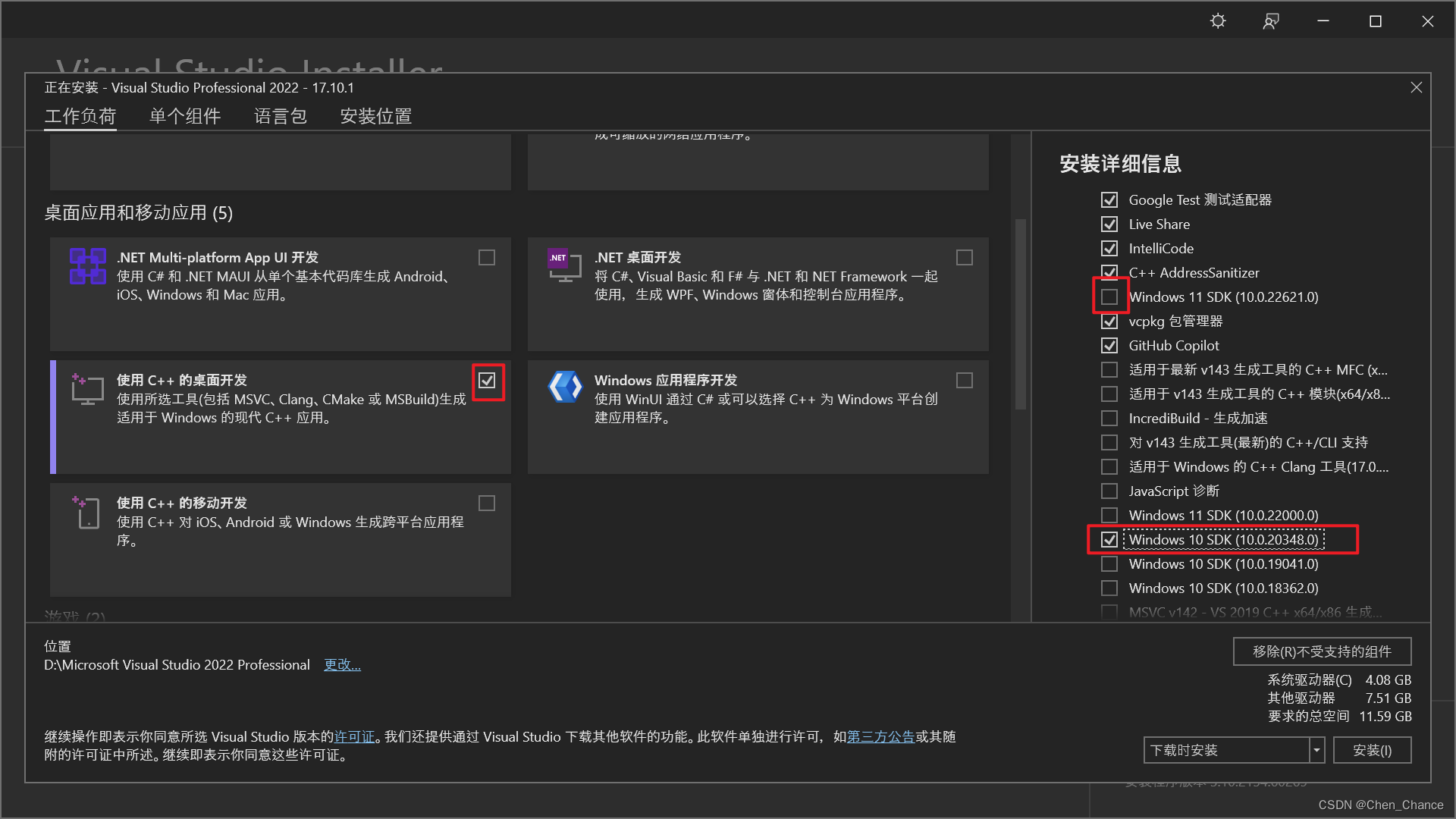Switch to the 语言包 tab

point(281,116)
